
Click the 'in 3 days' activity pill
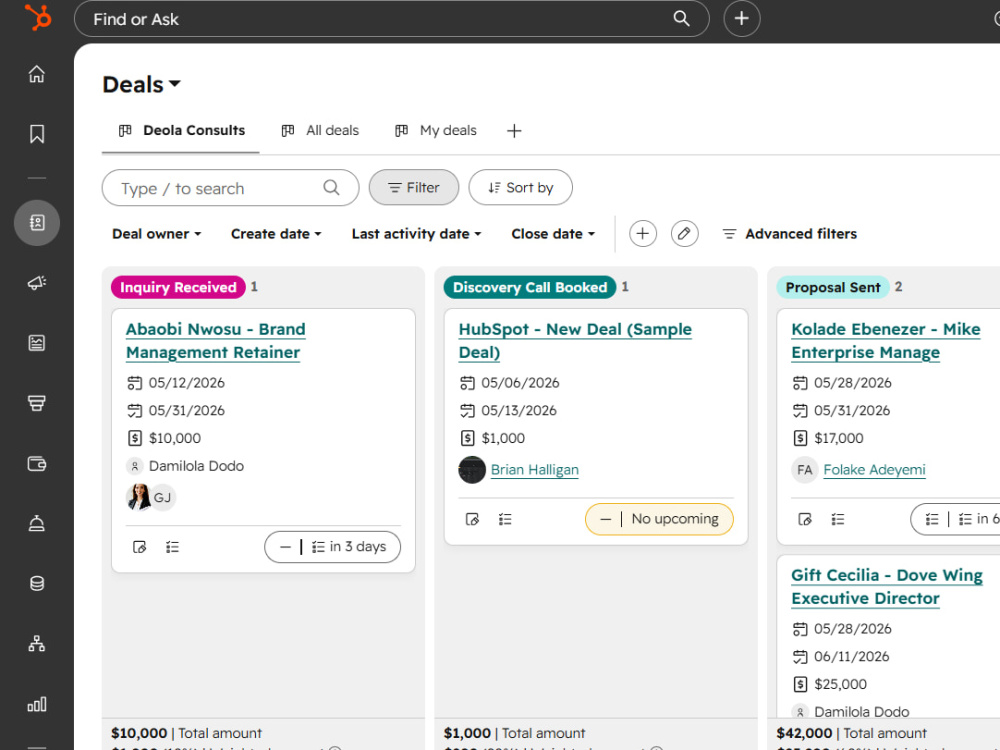[x=333, y=547]
